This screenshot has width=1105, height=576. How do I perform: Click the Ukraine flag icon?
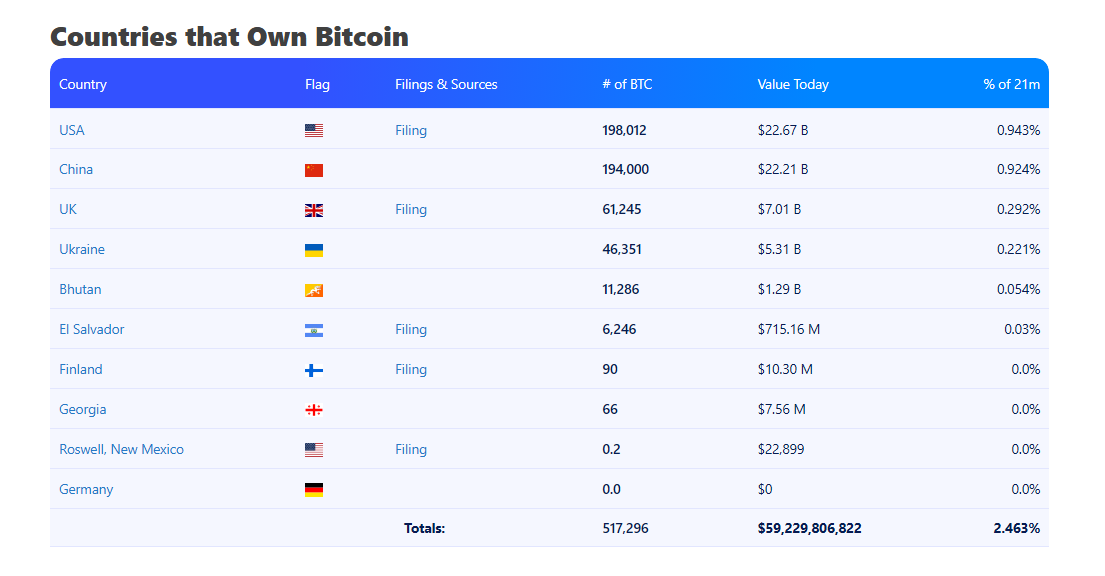pyautogui.click(x=314, y=250)
